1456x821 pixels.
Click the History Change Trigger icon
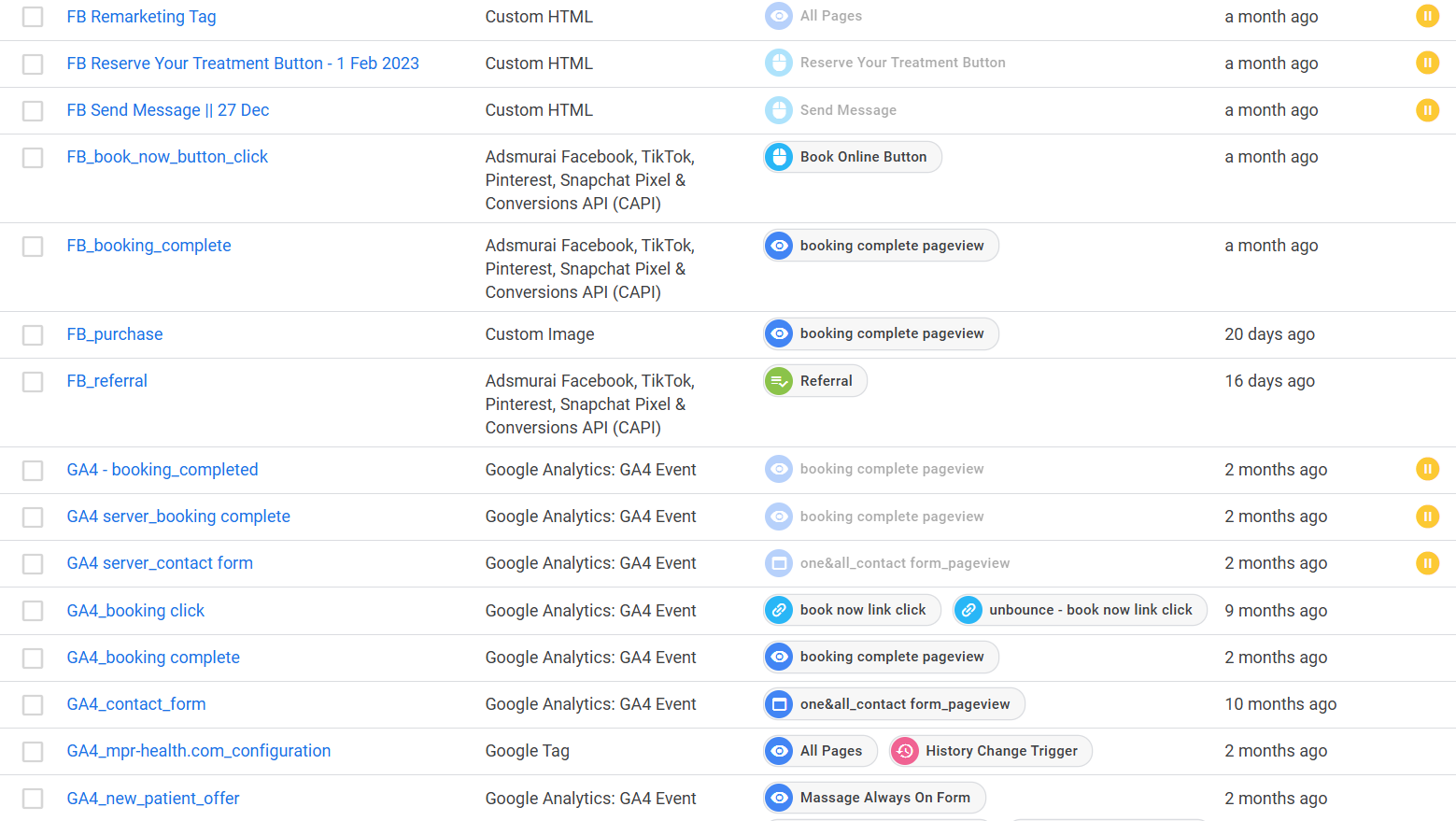tap(904, 751)
